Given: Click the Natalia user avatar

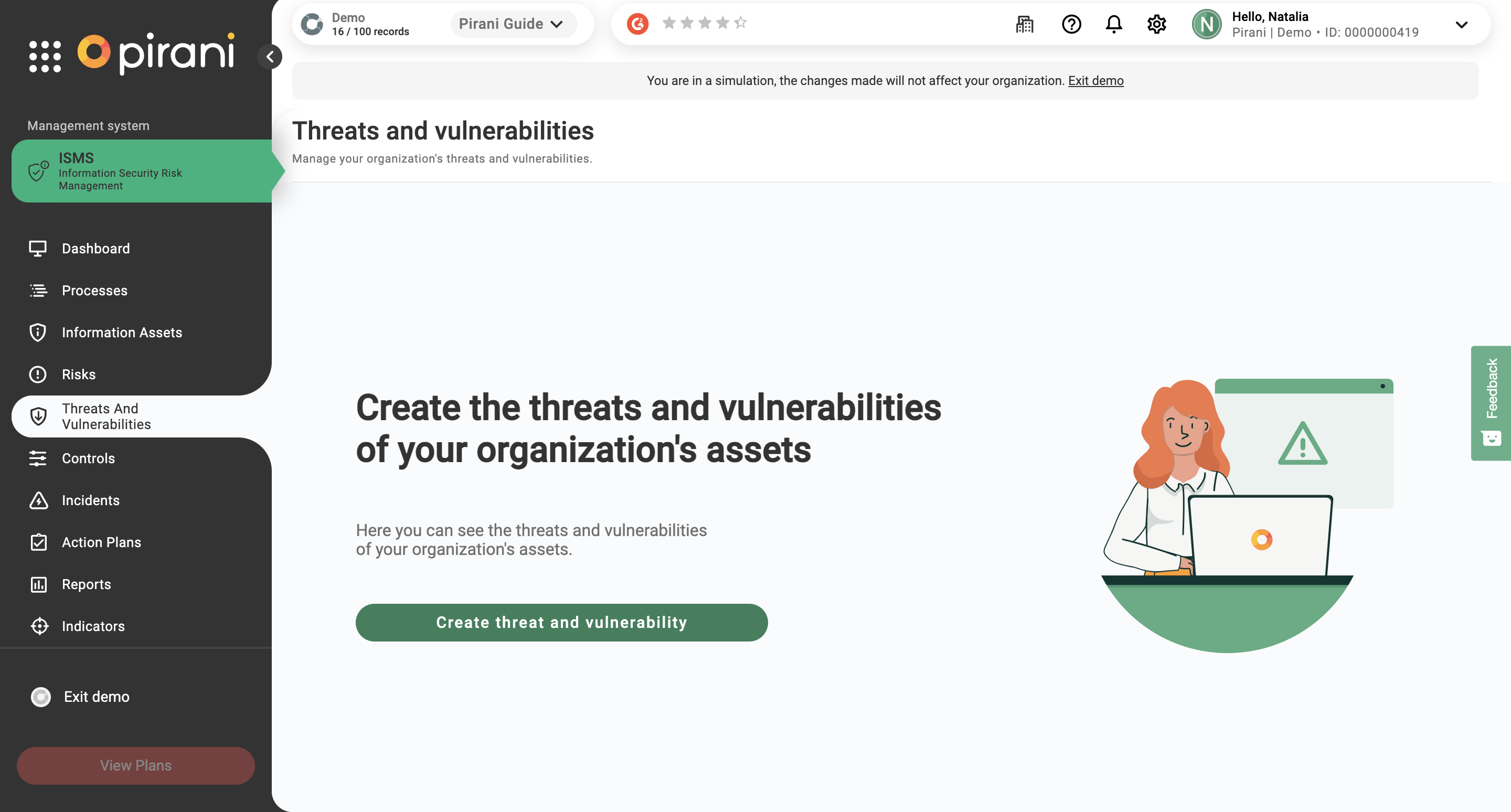Looking at the screenshot, I should coord(1206,24).
